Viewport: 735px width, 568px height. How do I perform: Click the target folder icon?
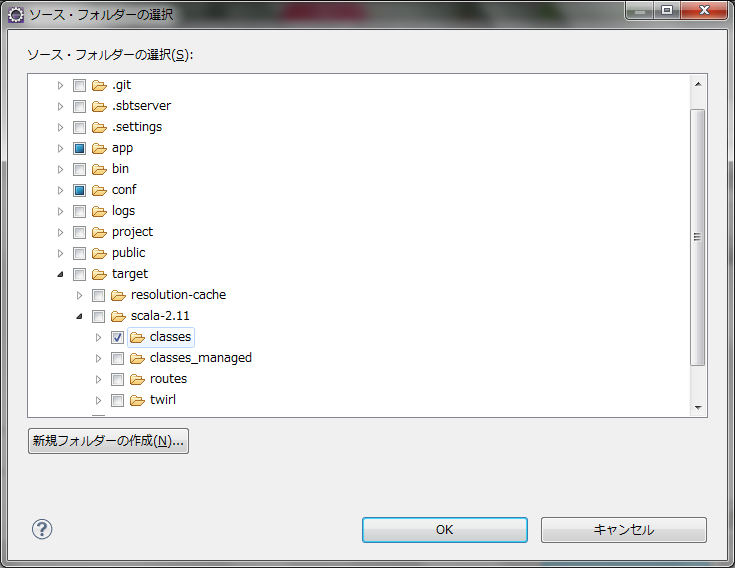coord(99,274)
